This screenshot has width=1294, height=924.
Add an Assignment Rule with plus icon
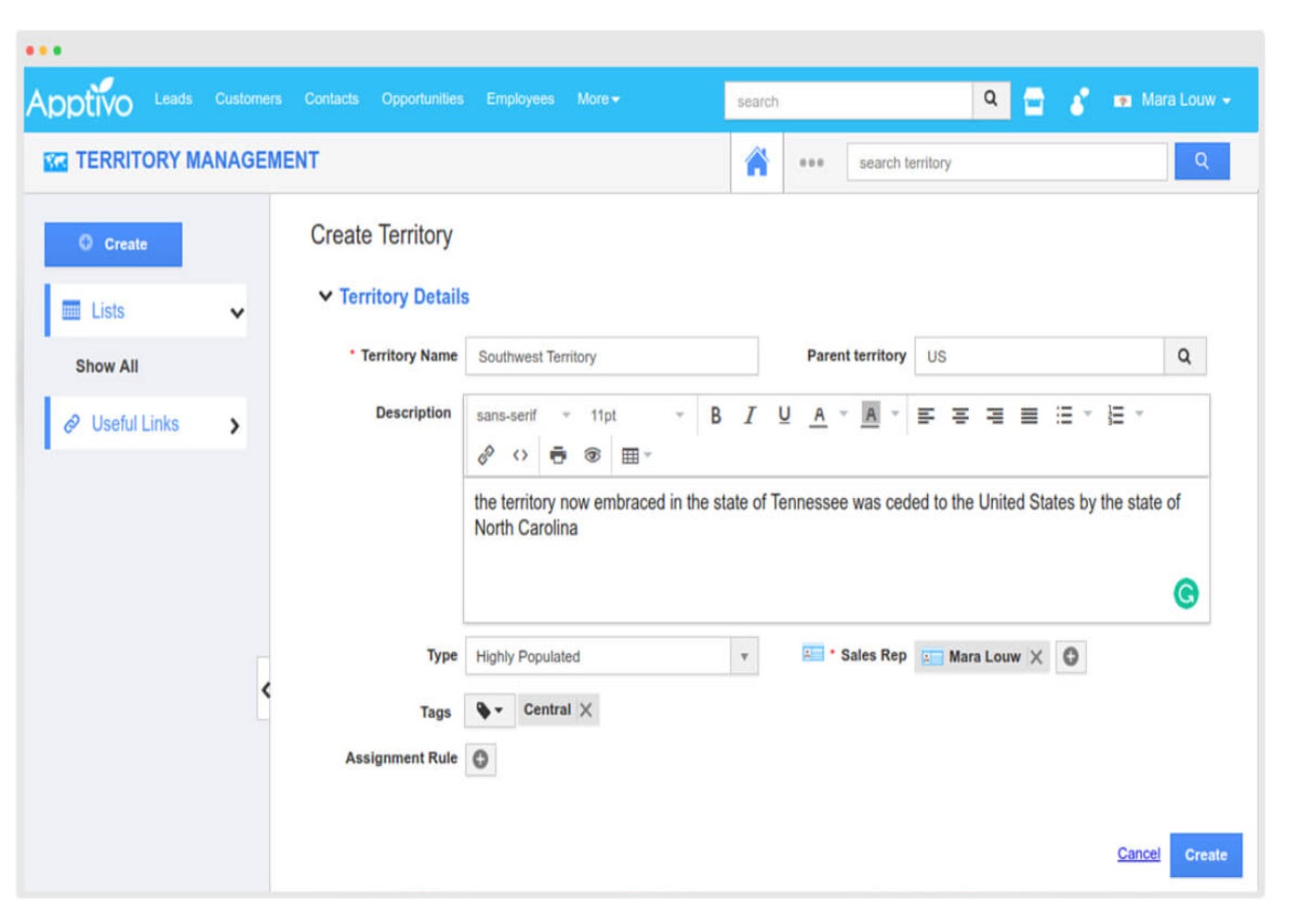[481, 760]
